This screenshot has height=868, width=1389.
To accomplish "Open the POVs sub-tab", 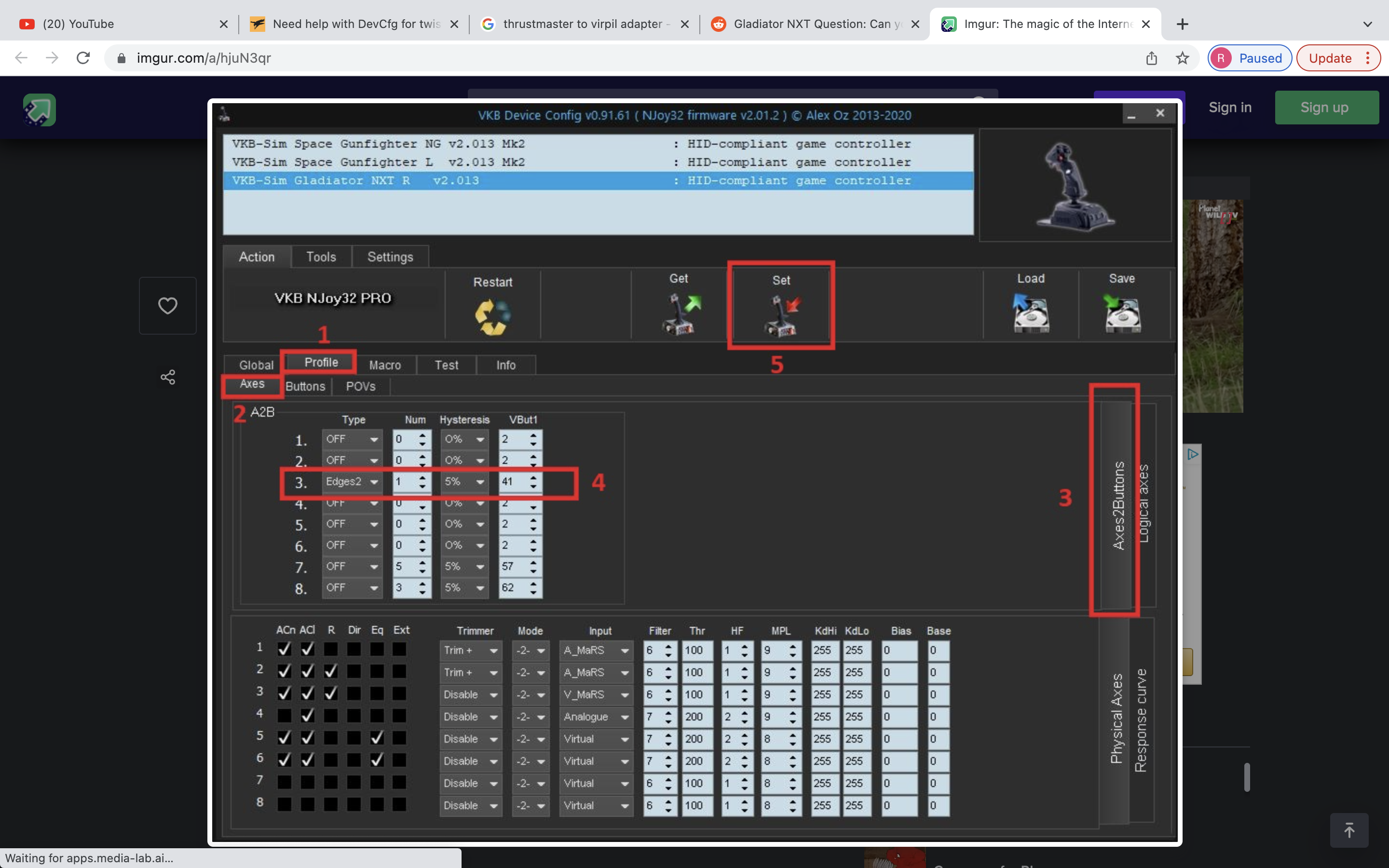I will [360, 386].
